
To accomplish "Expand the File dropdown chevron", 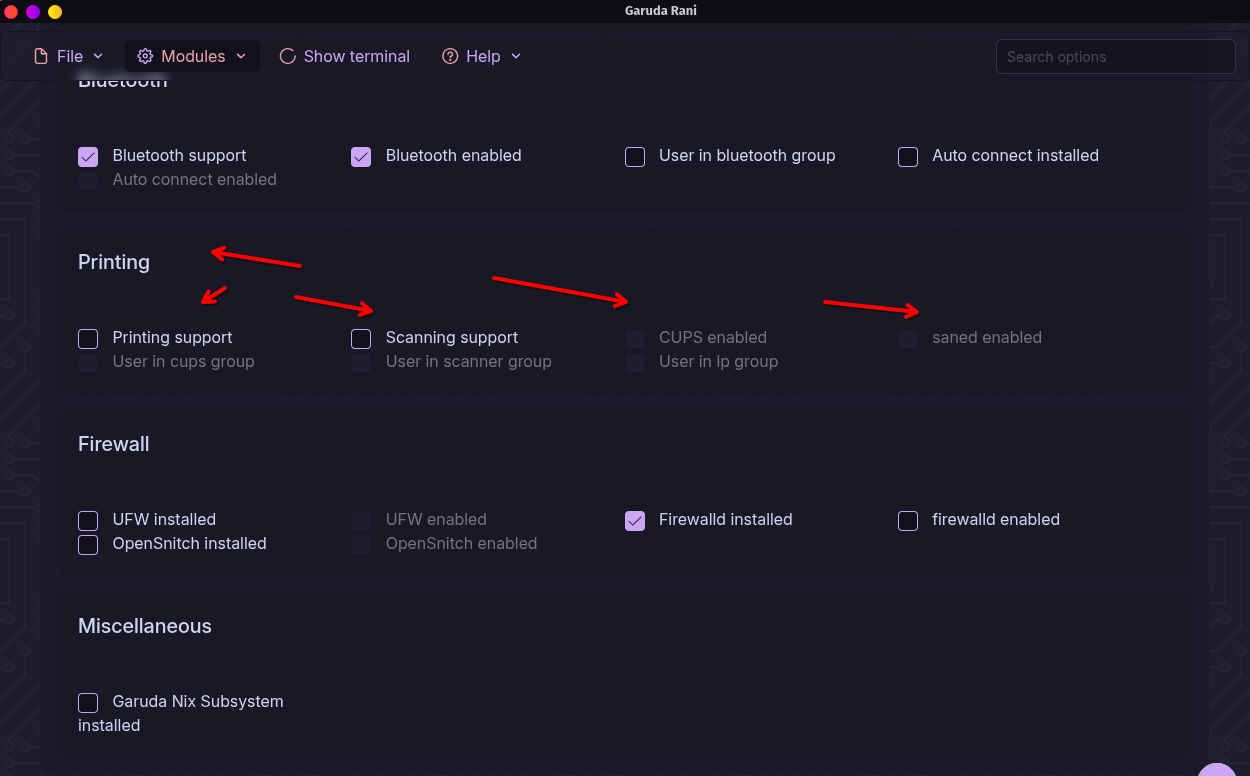I will [x=98, y=56].
